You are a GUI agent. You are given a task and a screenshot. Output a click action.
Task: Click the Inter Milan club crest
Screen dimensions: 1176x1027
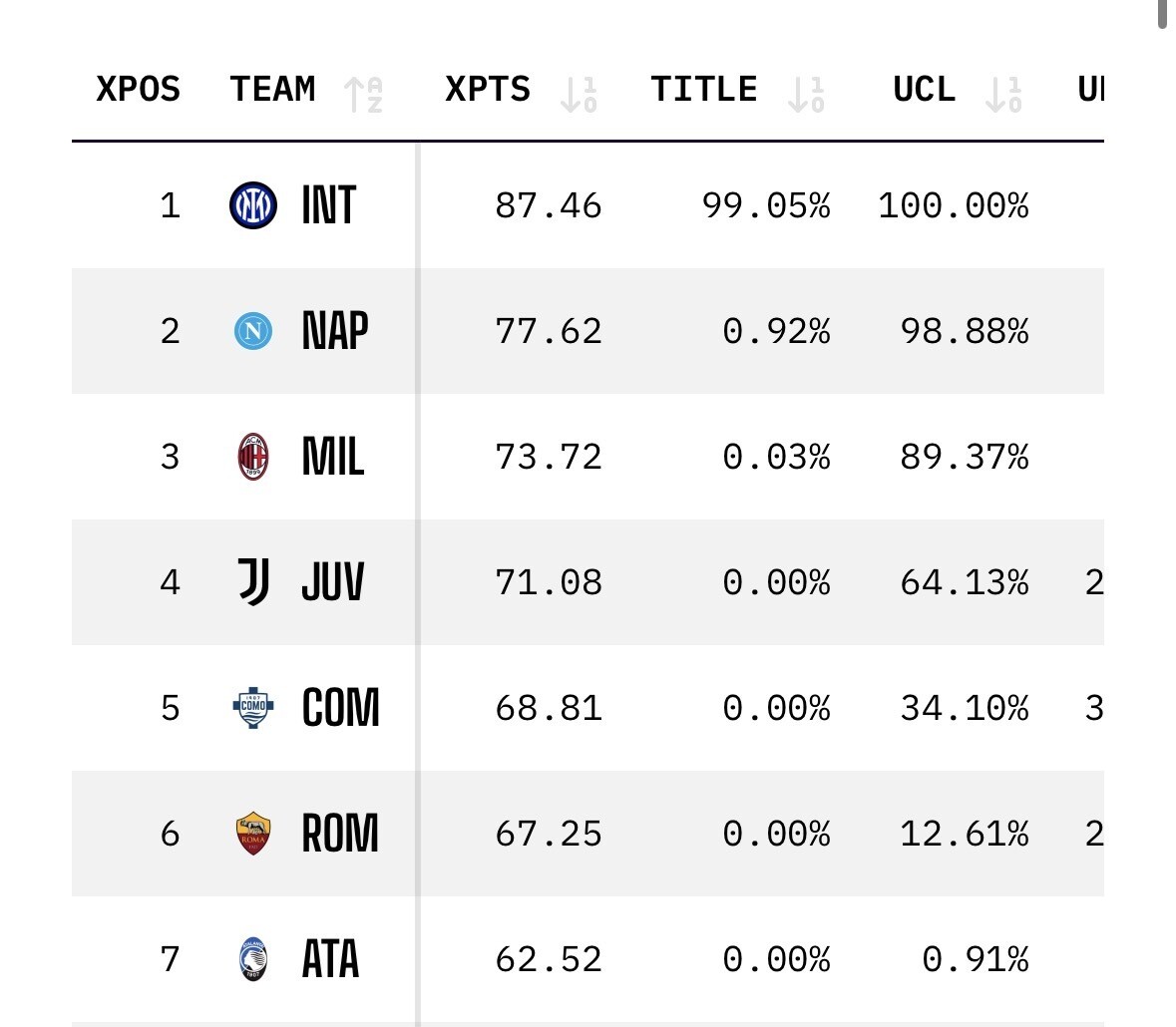pyautogui.click(x=253, y=206)
